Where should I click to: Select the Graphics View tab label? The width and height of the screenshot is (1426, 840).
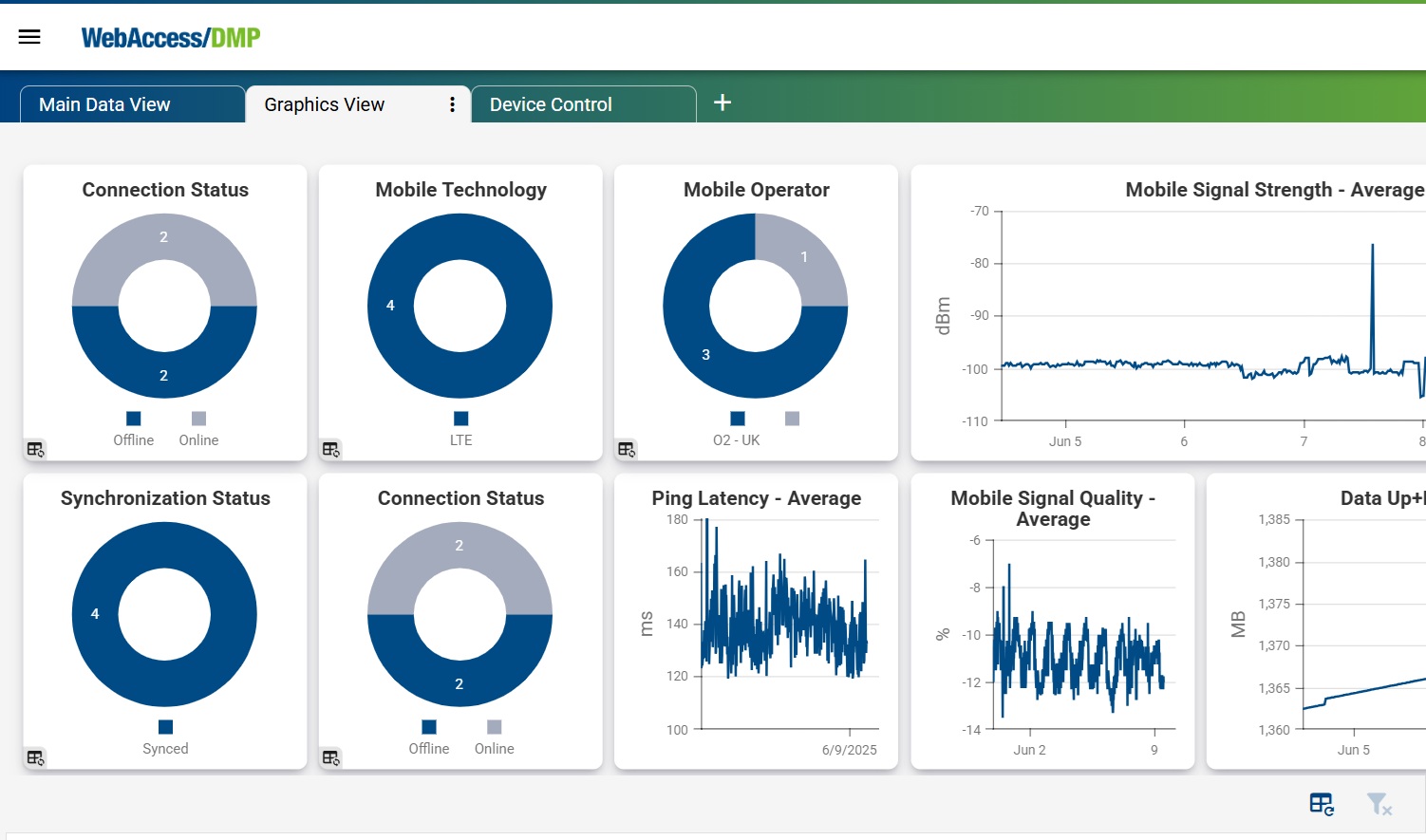pos(325,104)
